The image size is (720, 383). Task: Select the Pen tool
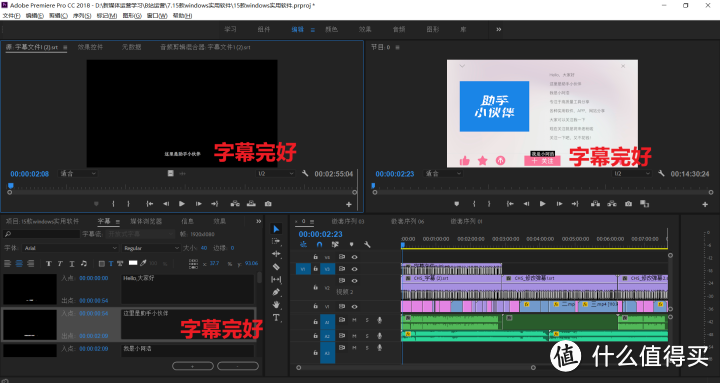pyautogui.click(x=276, y=292)
